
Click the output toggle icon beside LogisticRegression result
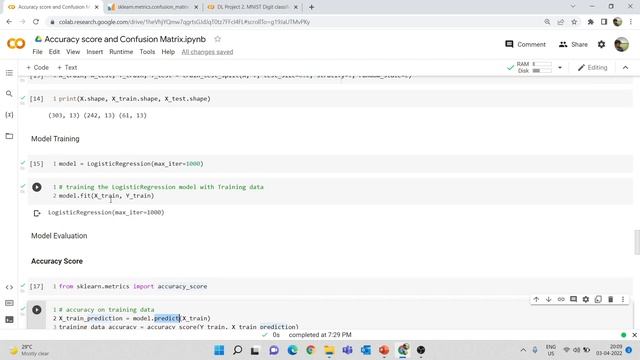[x=37, y=213]
